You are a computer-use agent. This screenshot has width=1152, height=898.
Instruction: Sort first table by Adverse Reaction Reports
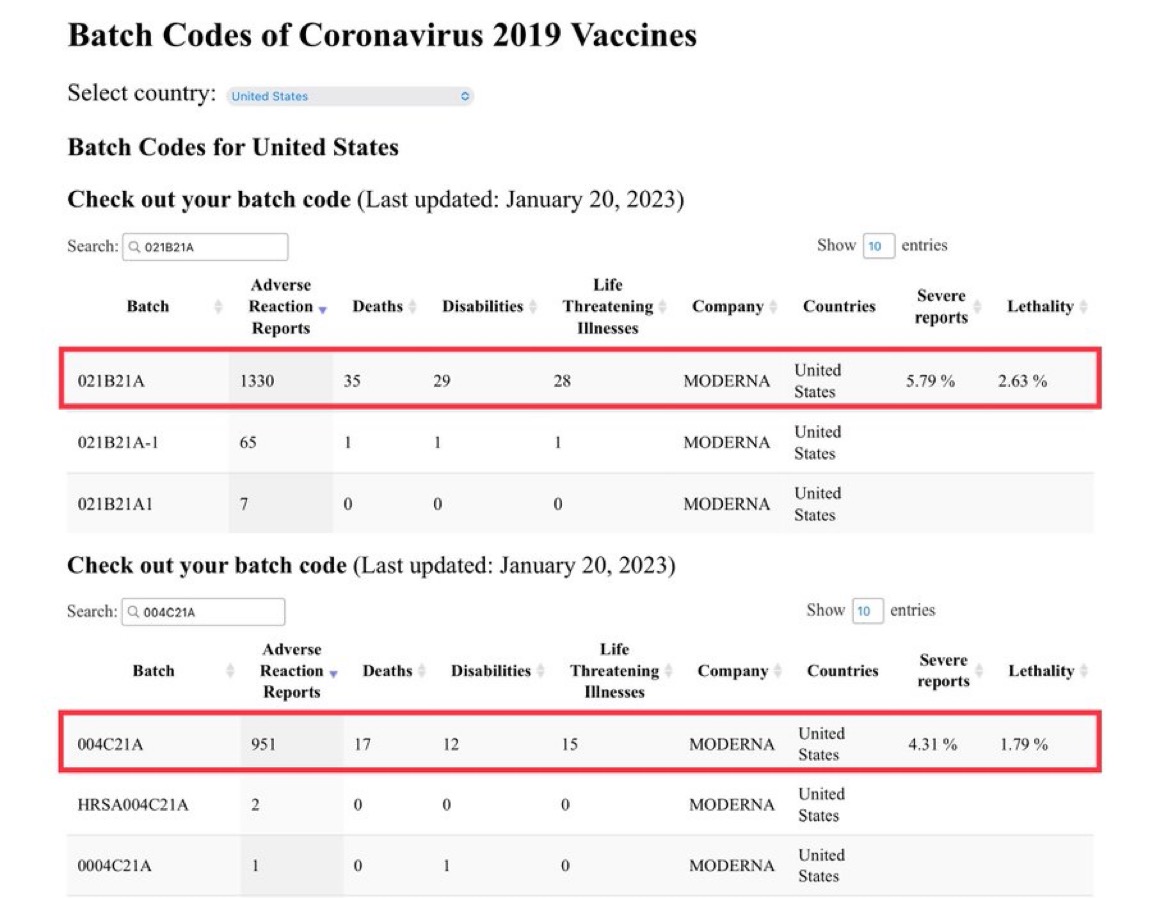click(x=281, y=307)
